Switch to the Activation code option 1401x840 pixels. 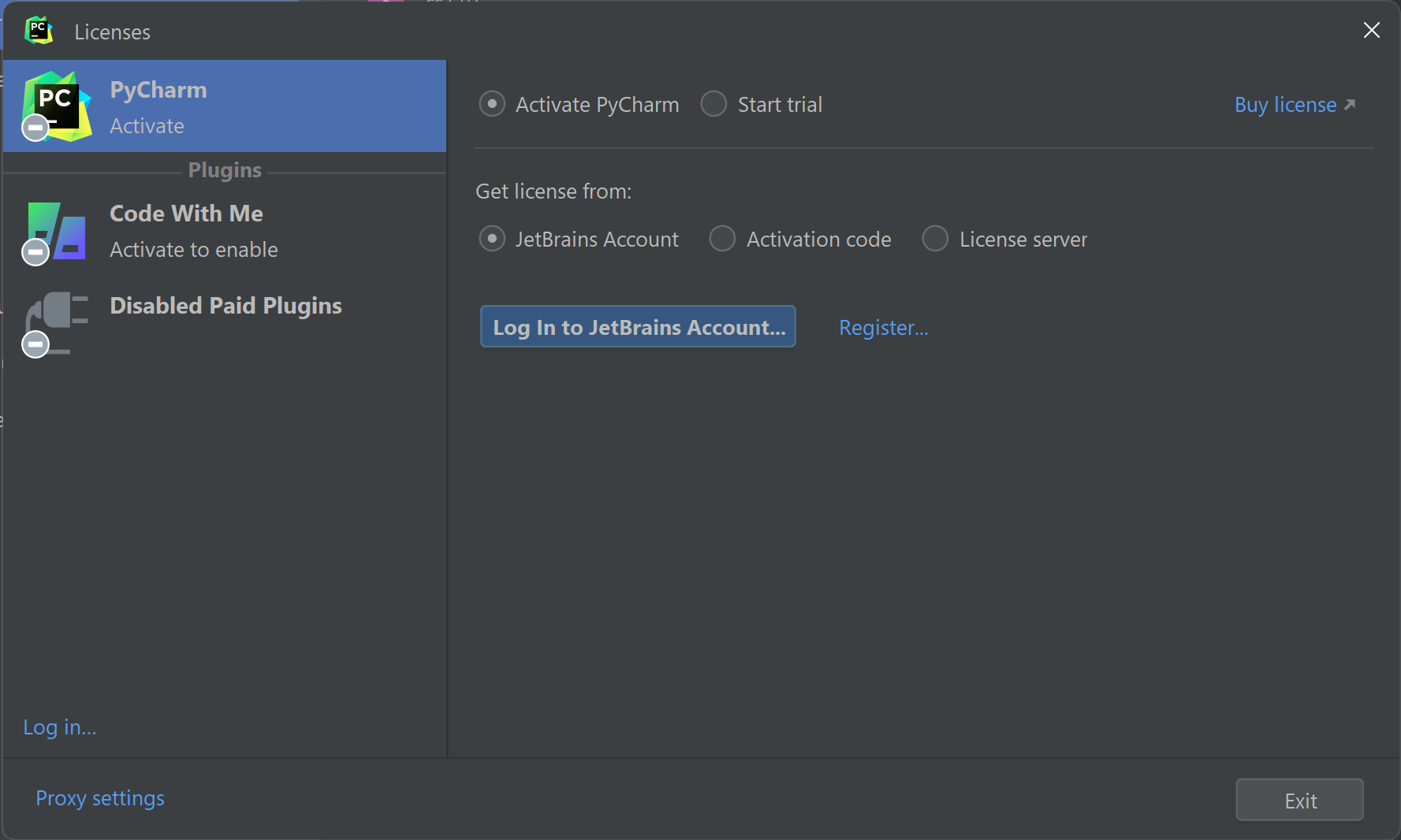722,238
